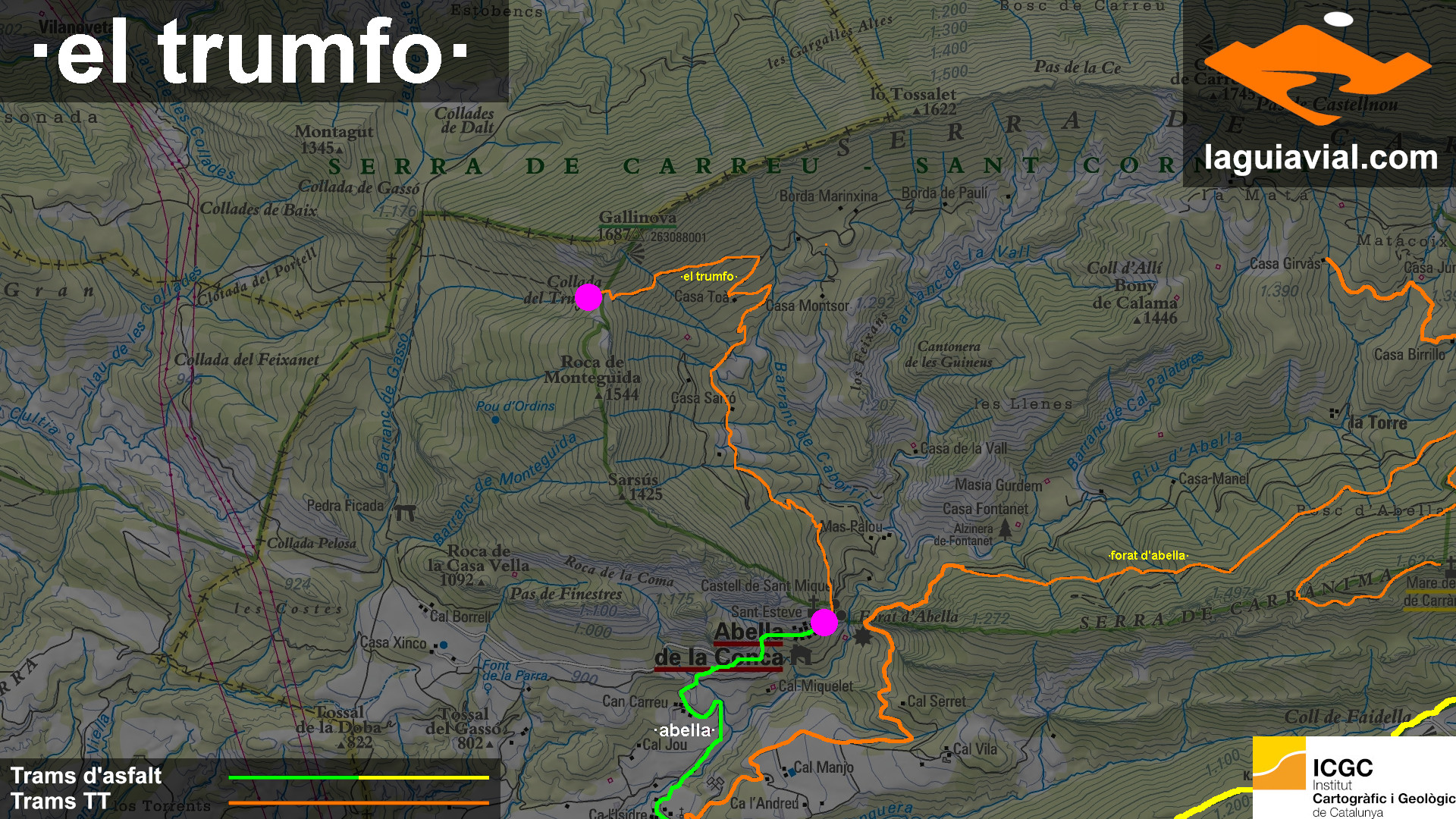Image resolution: width=1456 pixels, height=819 pixels.
Task: Click the star symbol at Forat d'Abella
Action: (x=863, y=635)
